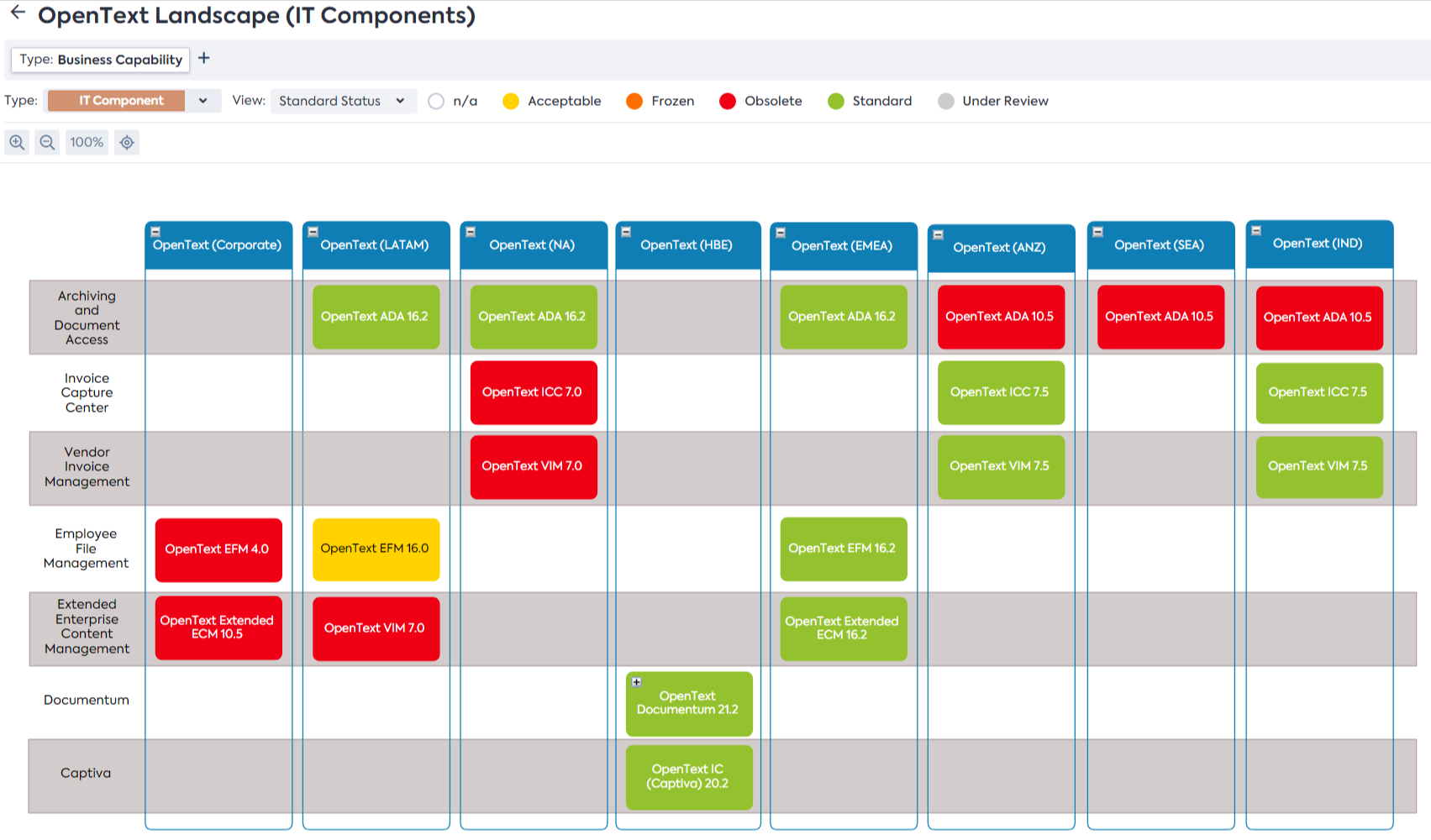The height and width of the screenshot is (840, 1431).
Task: Click the OpenText (LATAM) column title
Action: (375, 245)
